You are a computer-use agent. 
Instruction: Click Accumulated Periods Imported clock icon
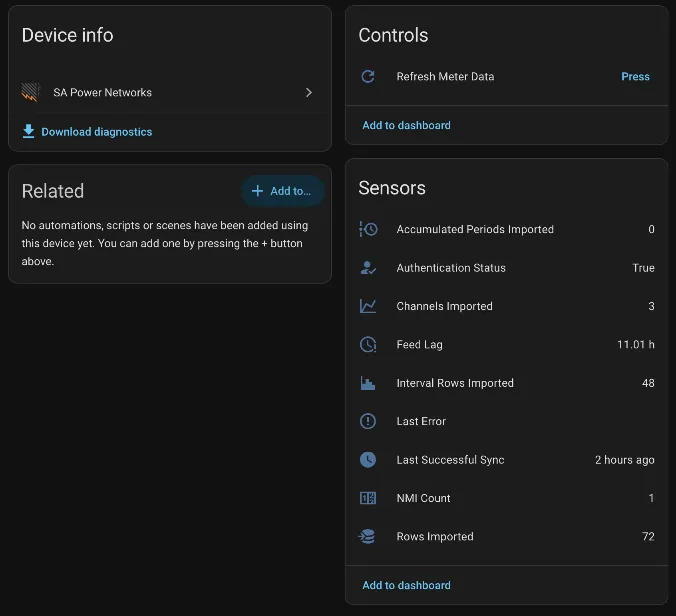(x=368, y=229)
